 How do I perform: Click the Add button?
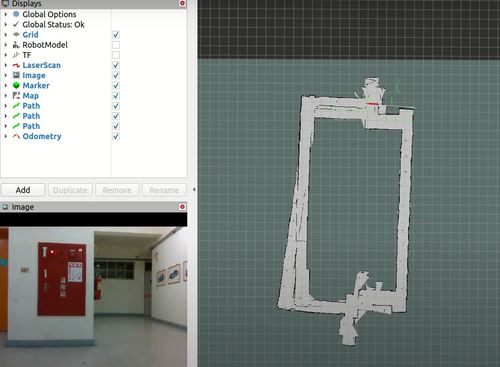[23, 190]
